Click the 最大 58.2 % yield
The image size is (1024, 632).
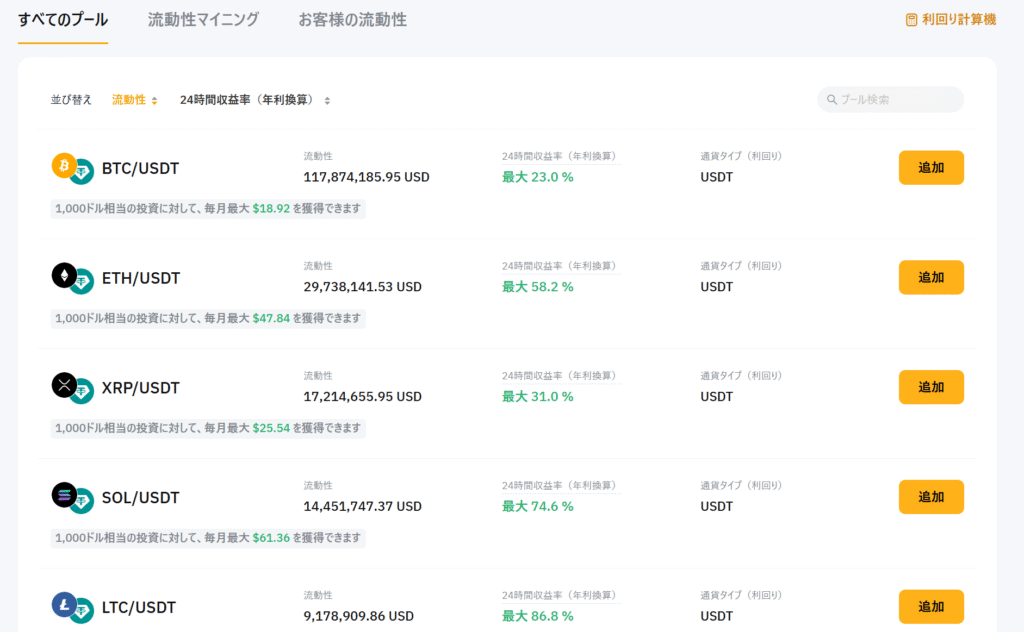[537, 287]
